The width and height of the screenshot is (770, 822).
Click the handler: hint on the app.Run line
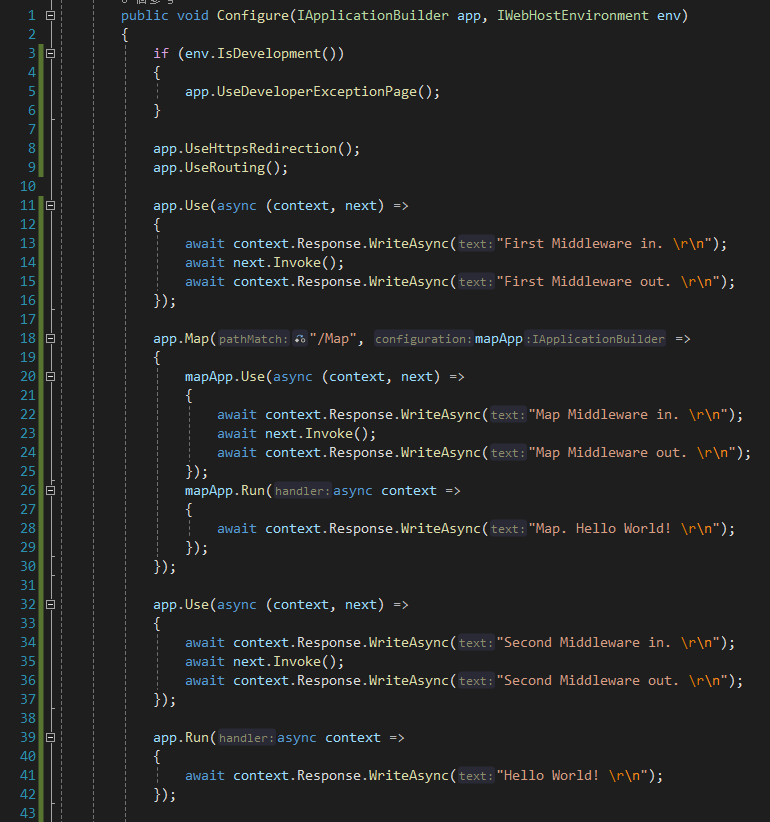pyautogui.click(x=246, y=738)
